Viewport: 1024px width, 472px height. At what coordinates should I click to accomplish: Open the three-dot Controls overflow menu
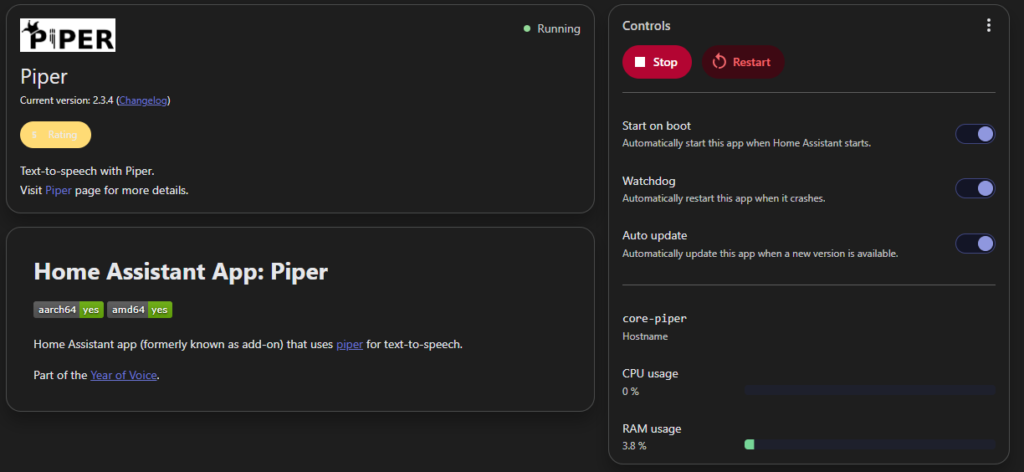[x=988, y=25]
